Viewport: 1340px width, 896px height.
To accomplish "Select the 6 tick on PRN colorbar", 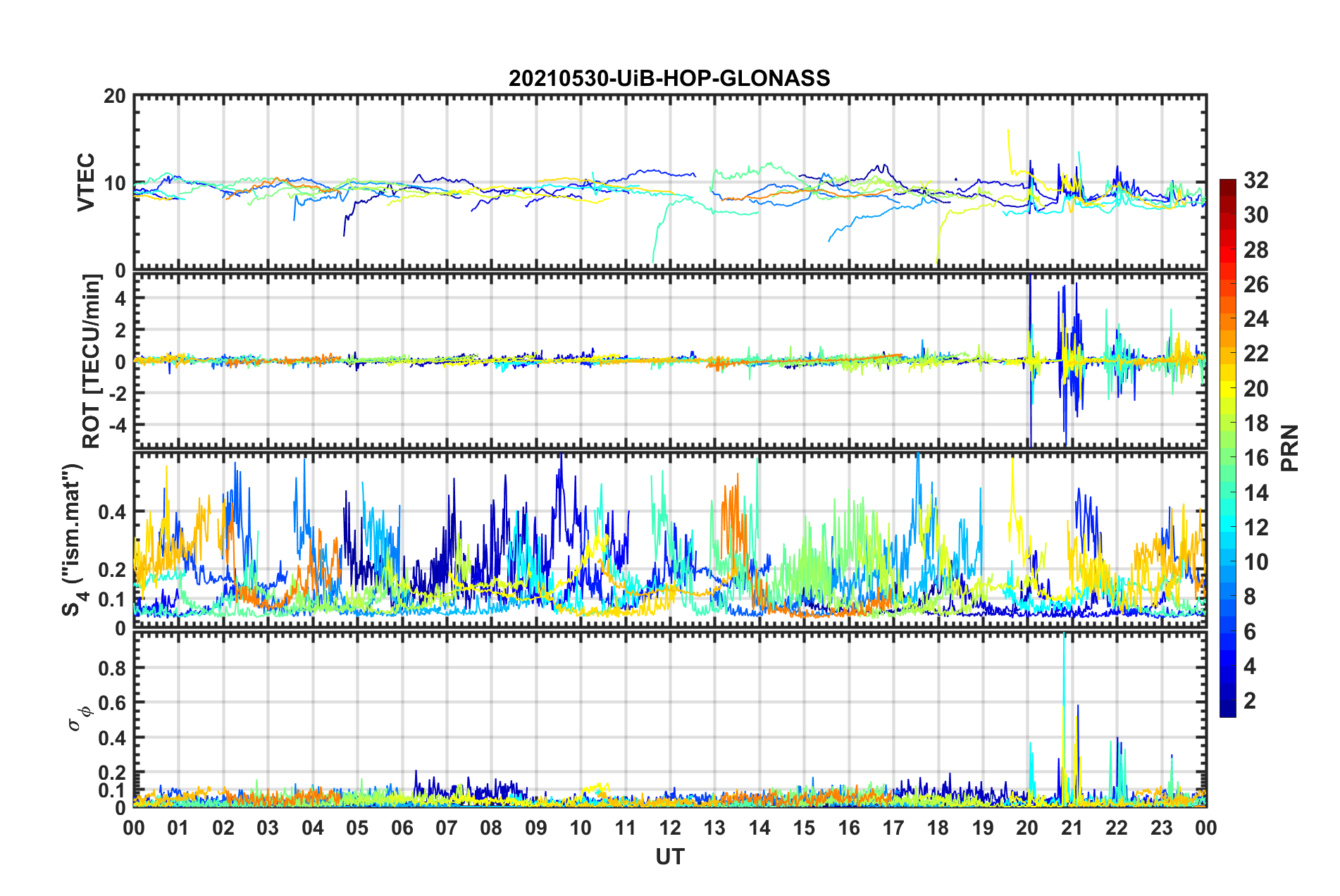I will [1250, 631].
